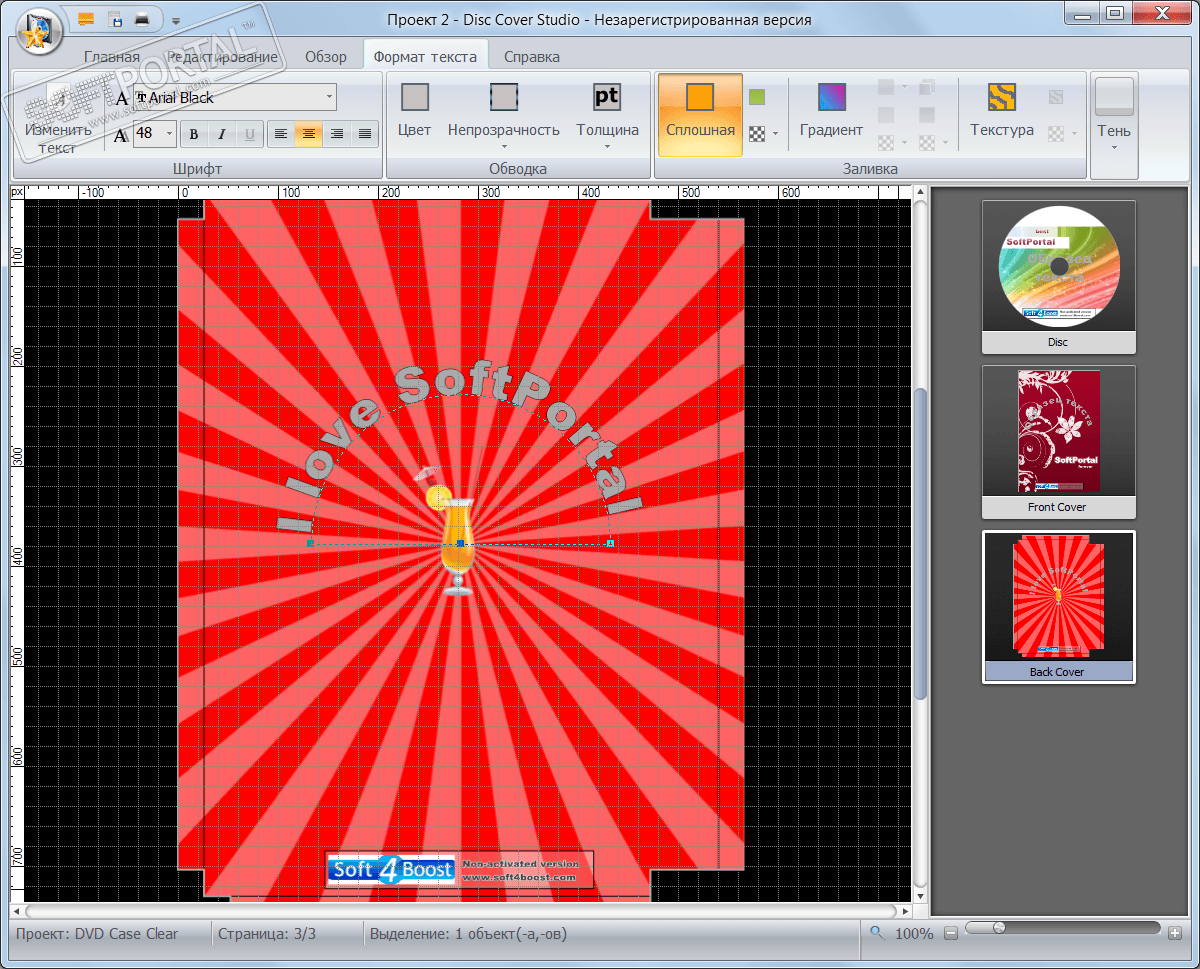Click the texture picker icon beside Текстура
The width and height of the screenshot is (1200, 969).
[1057, 98]
